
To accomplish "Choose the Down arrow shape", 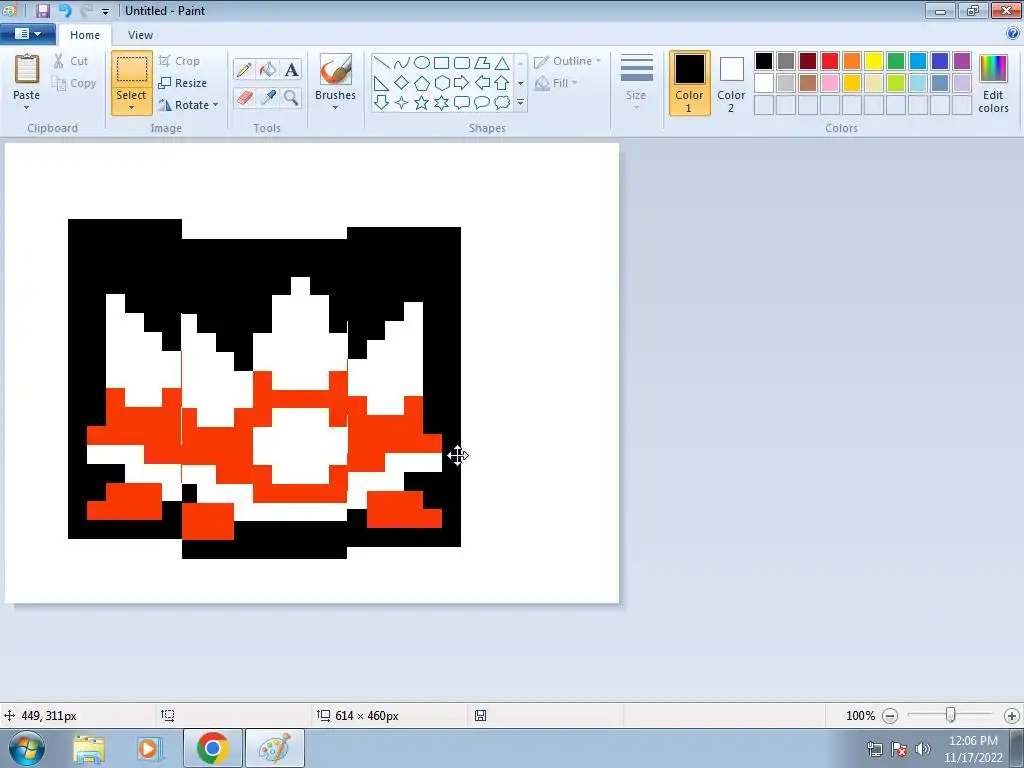I will (381, 103).
